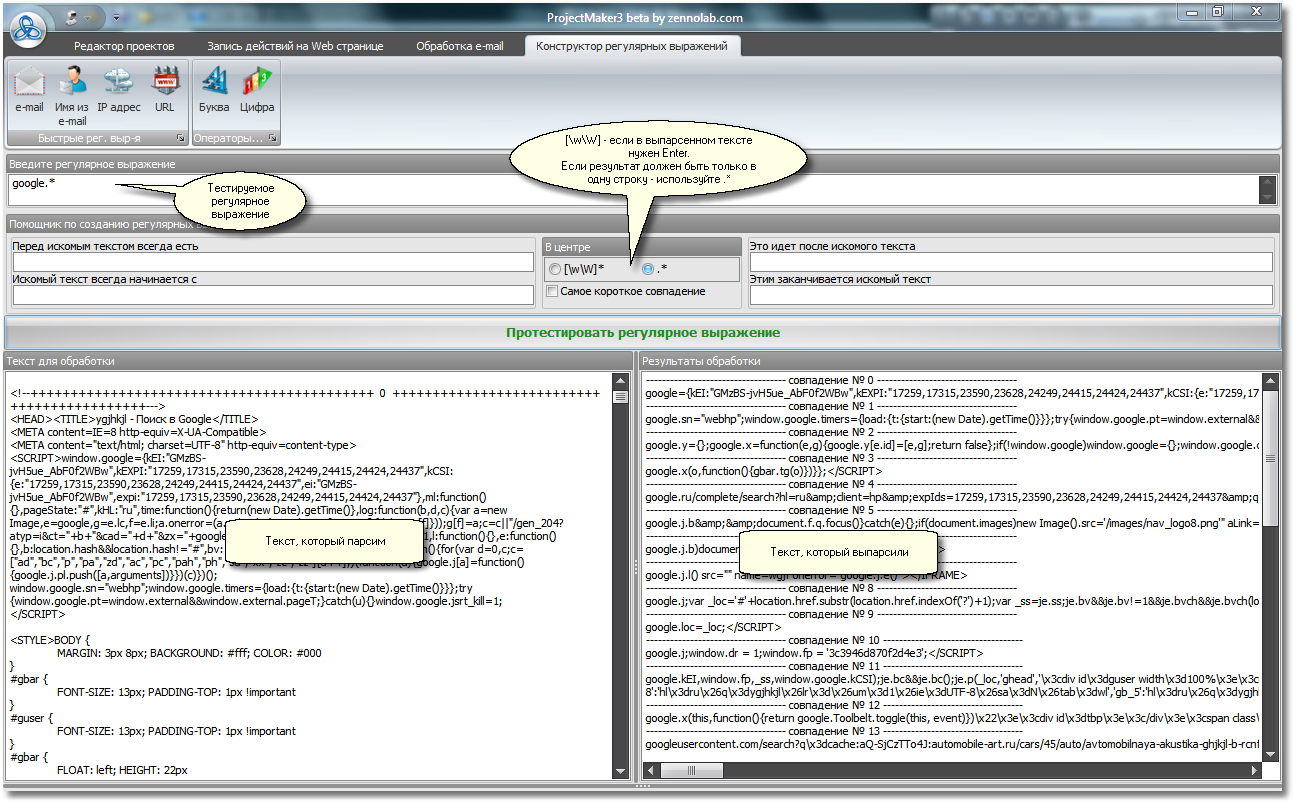Image resolution: width=1295 pixels, height=804 pixels.
Task: Click the e-mail quick regex icon
Action: [29, 89]
